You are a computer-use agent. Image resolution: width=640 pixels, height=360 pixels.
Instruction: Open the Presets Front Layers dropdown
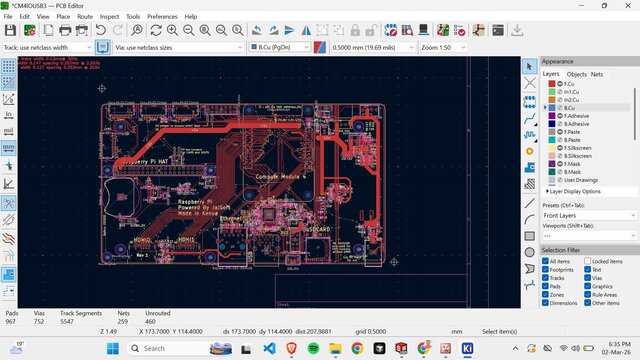589,216
